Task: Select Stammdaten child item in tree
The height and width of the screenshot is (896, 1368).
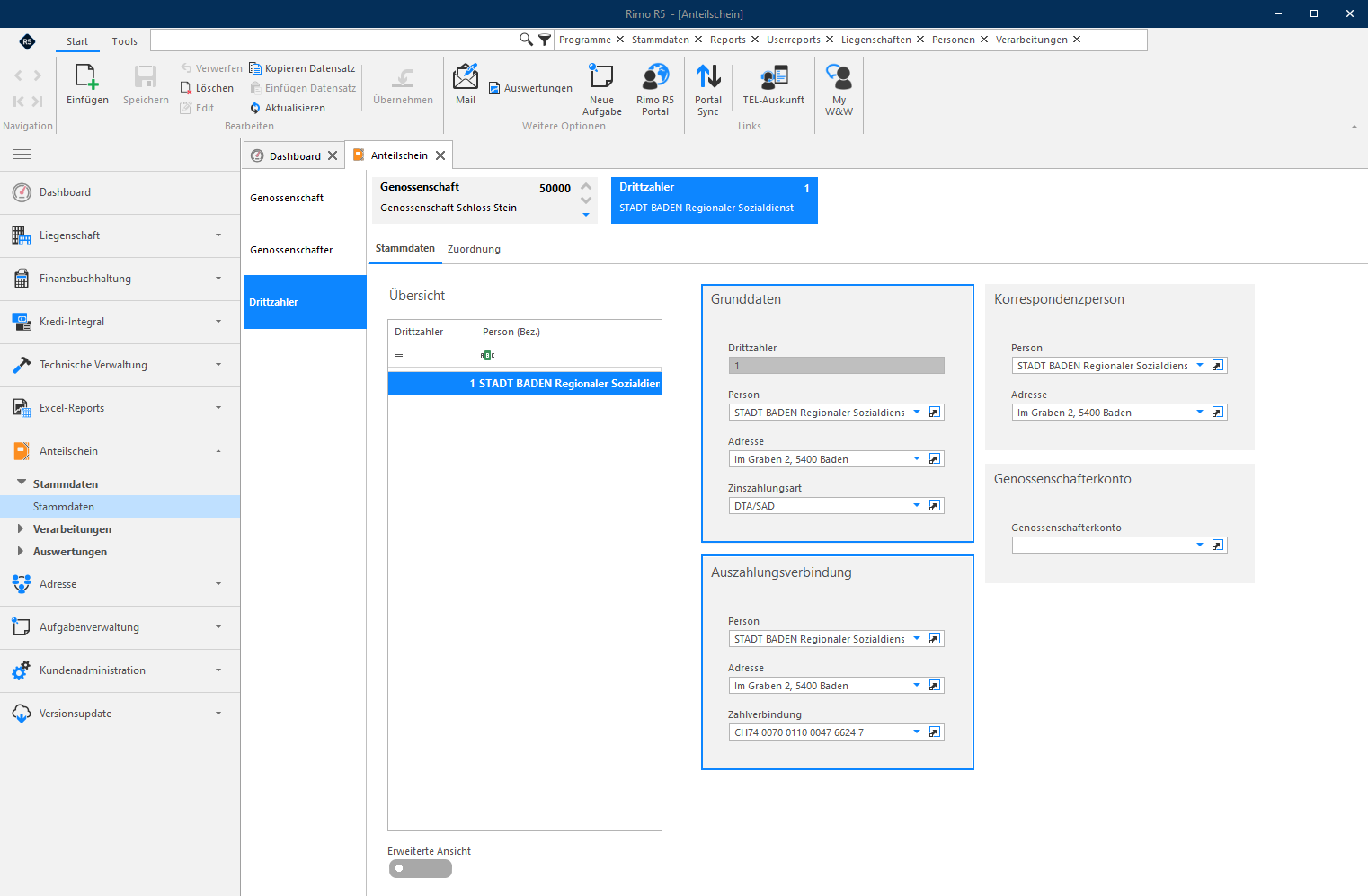Action: click(120, 507)
